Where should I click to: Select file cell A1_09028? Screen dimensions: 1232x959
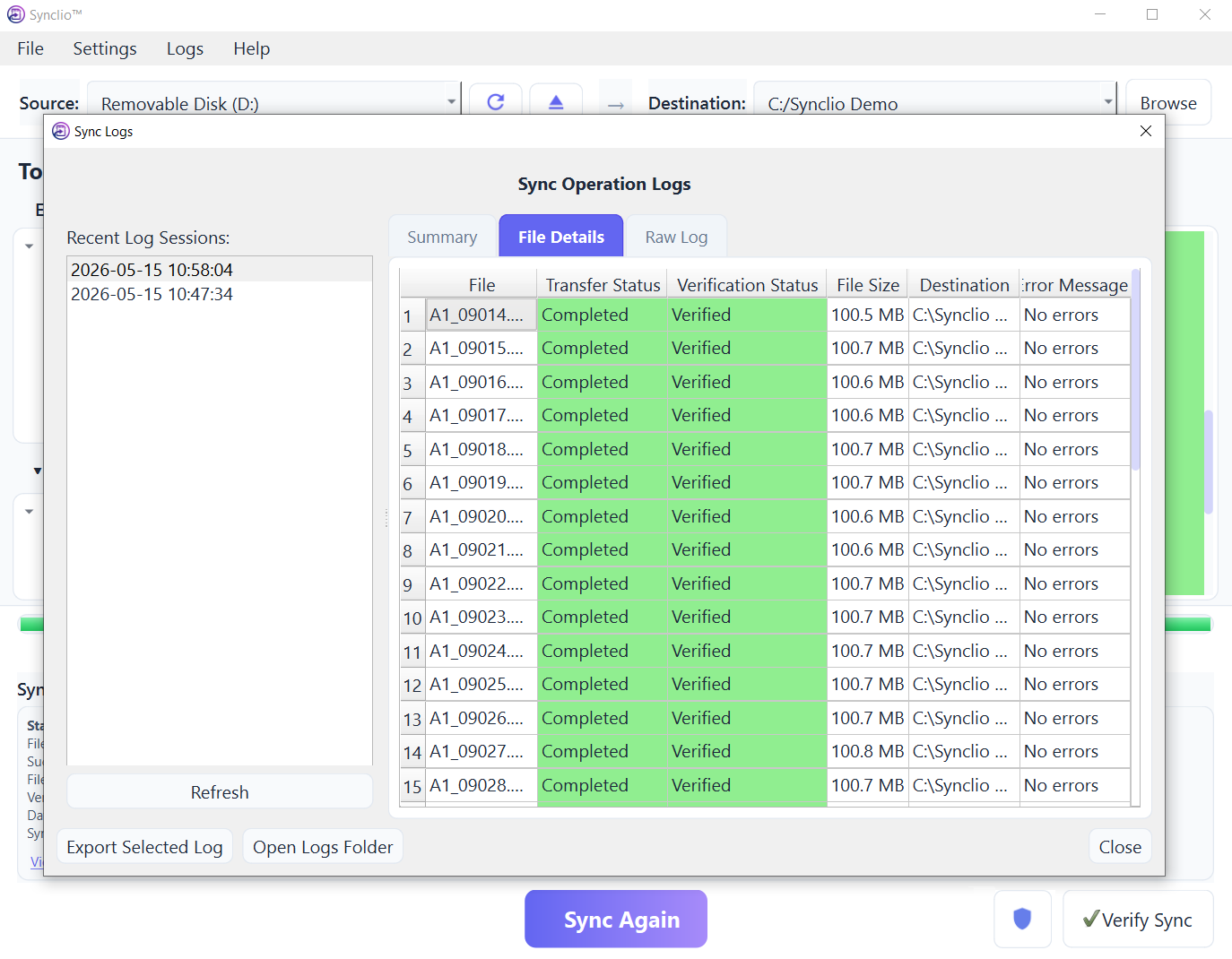pyautogui.click(x=482, y=785)
